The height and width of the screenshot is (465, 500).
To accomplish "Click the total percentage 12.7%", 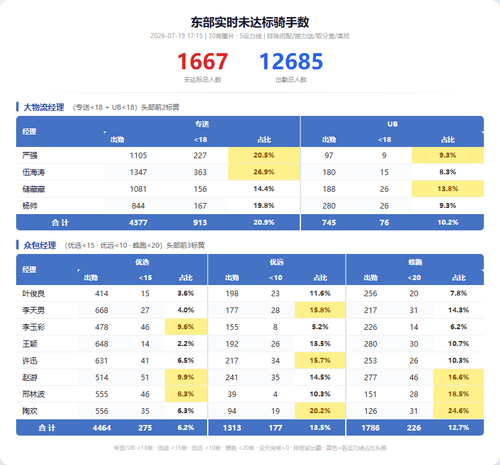I will (x=459, y=428).
